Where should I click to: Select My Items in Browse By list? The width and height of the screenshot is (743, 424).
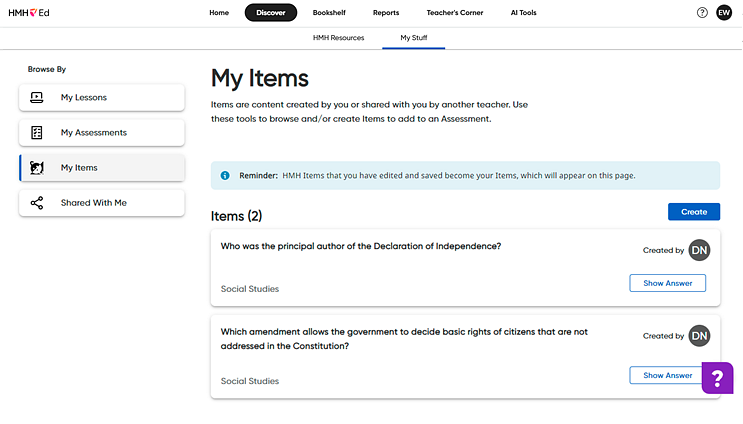click(102, 168)
